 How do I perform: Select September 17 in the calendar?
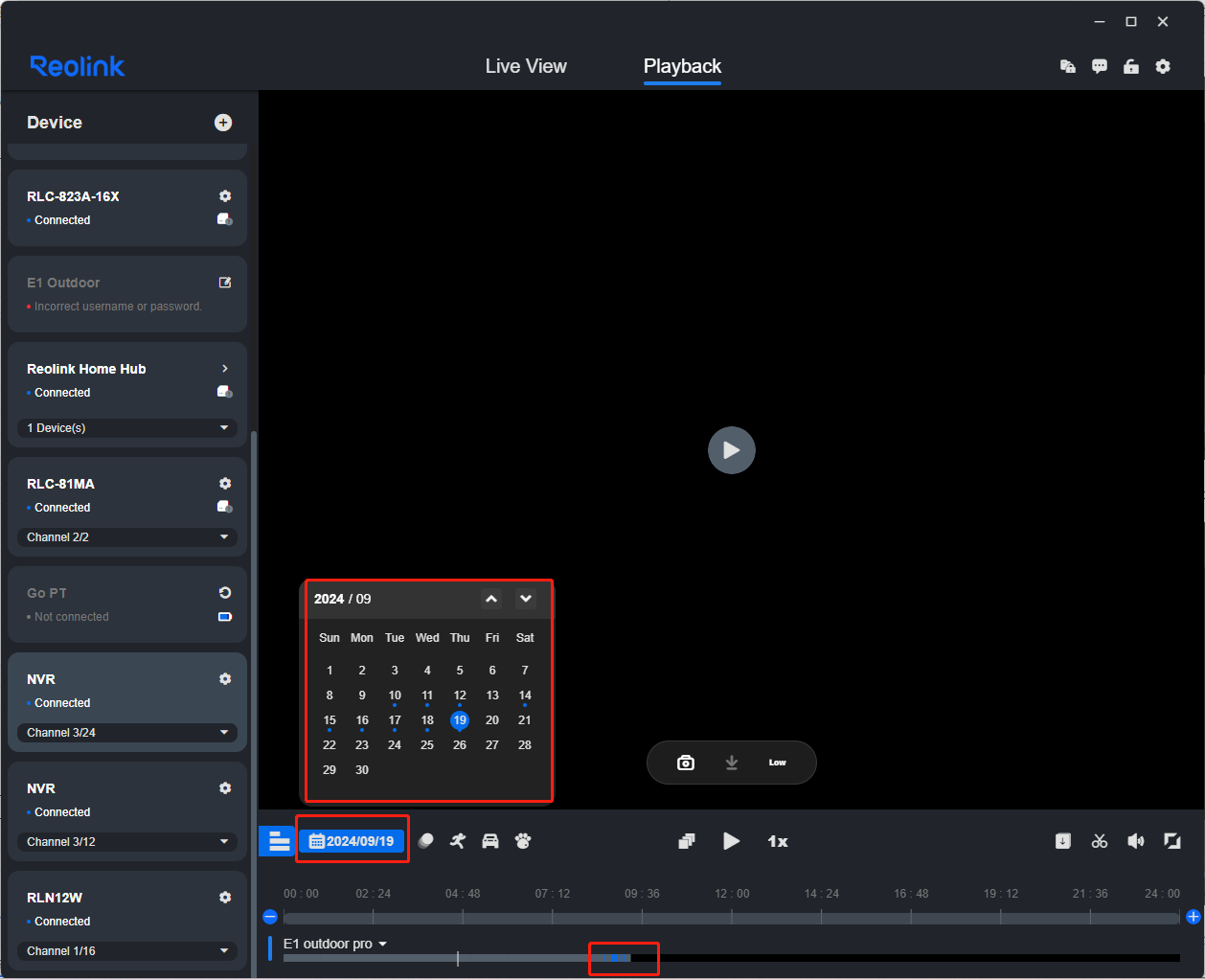tap(395, 720)
